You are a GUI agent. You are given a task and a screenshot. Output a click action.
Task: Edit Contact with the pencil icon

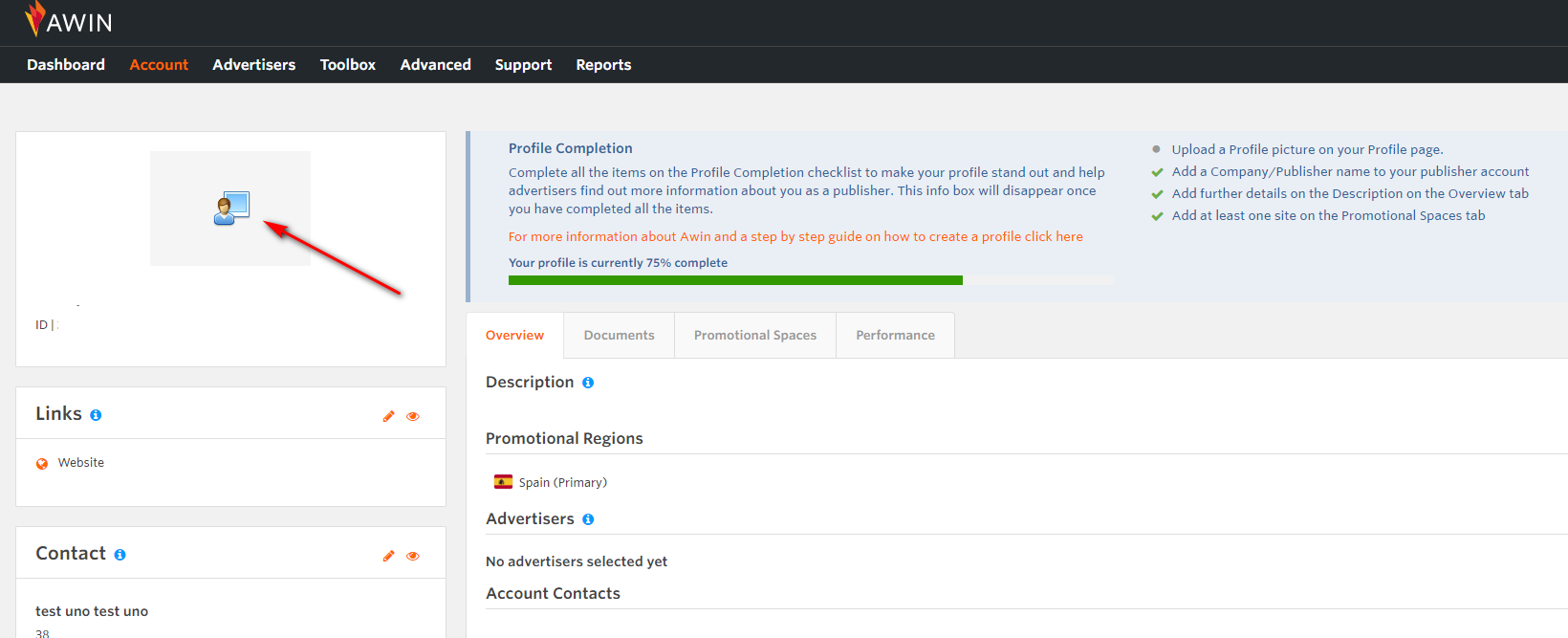(x=388, y=556)
